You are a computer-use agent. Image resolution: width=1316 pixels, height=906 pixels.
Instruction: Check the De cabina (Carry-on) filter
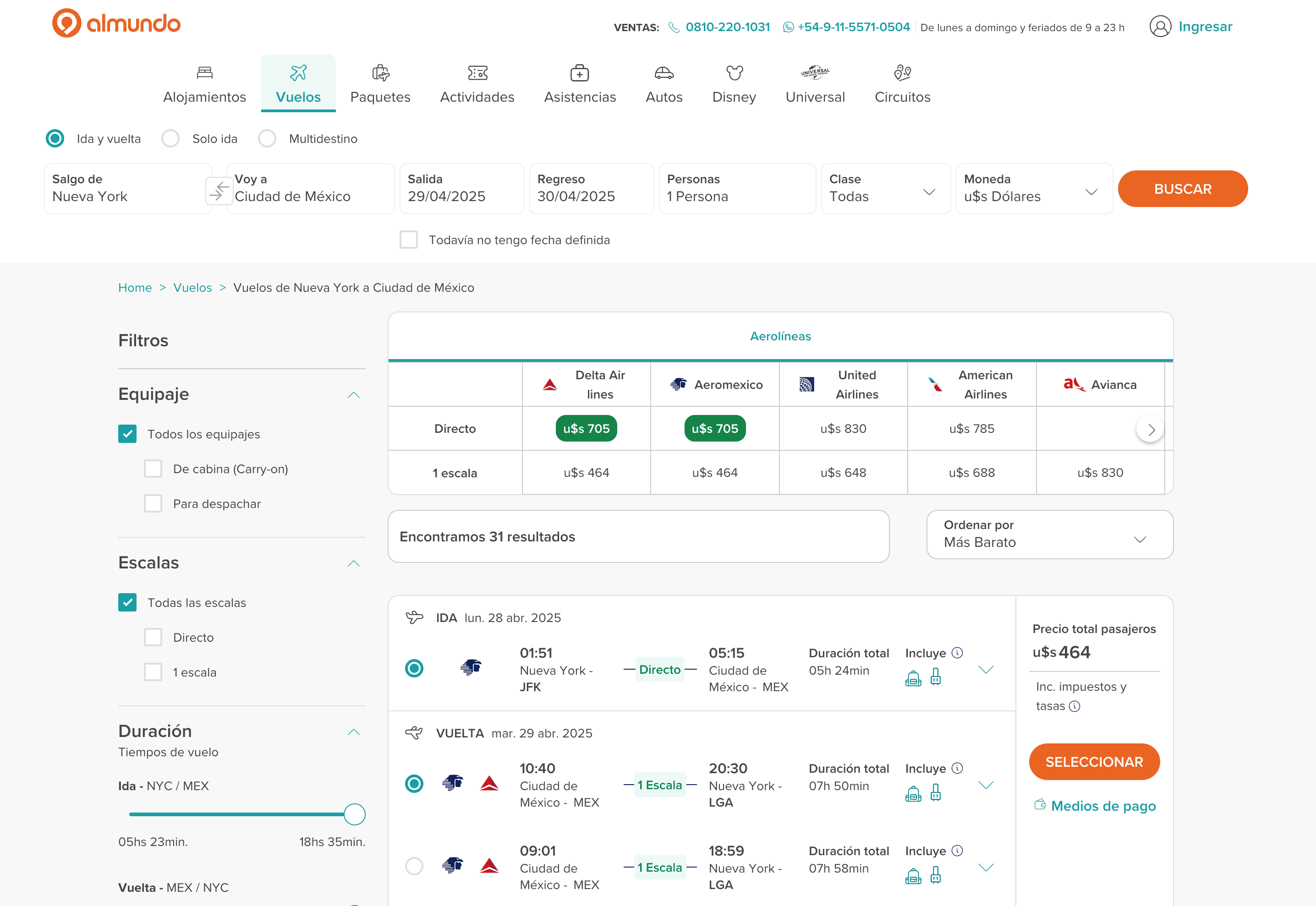[x=153, y=469]
